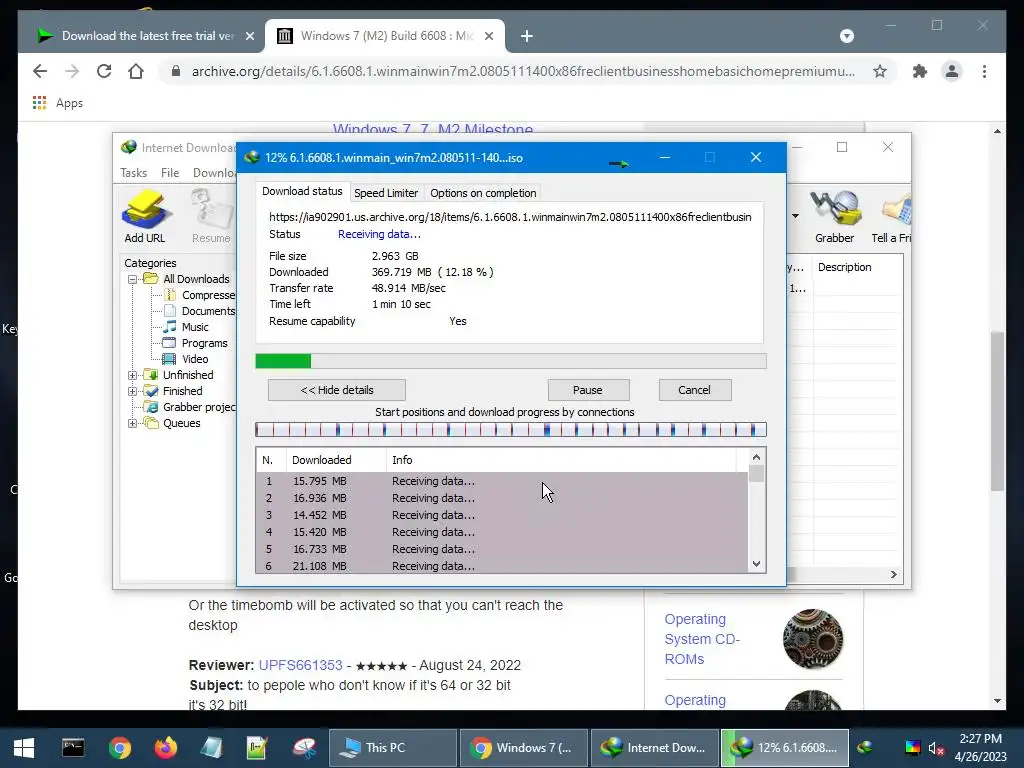Click the main download progress bar

511,361
